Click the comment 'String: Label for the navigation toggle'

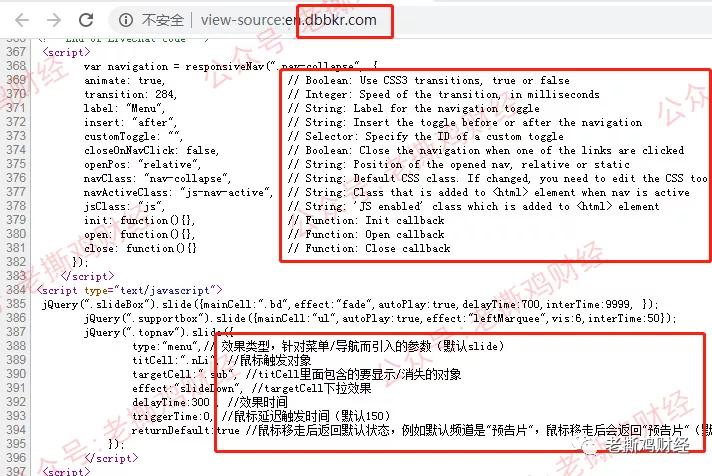click(x=414, y=109)
